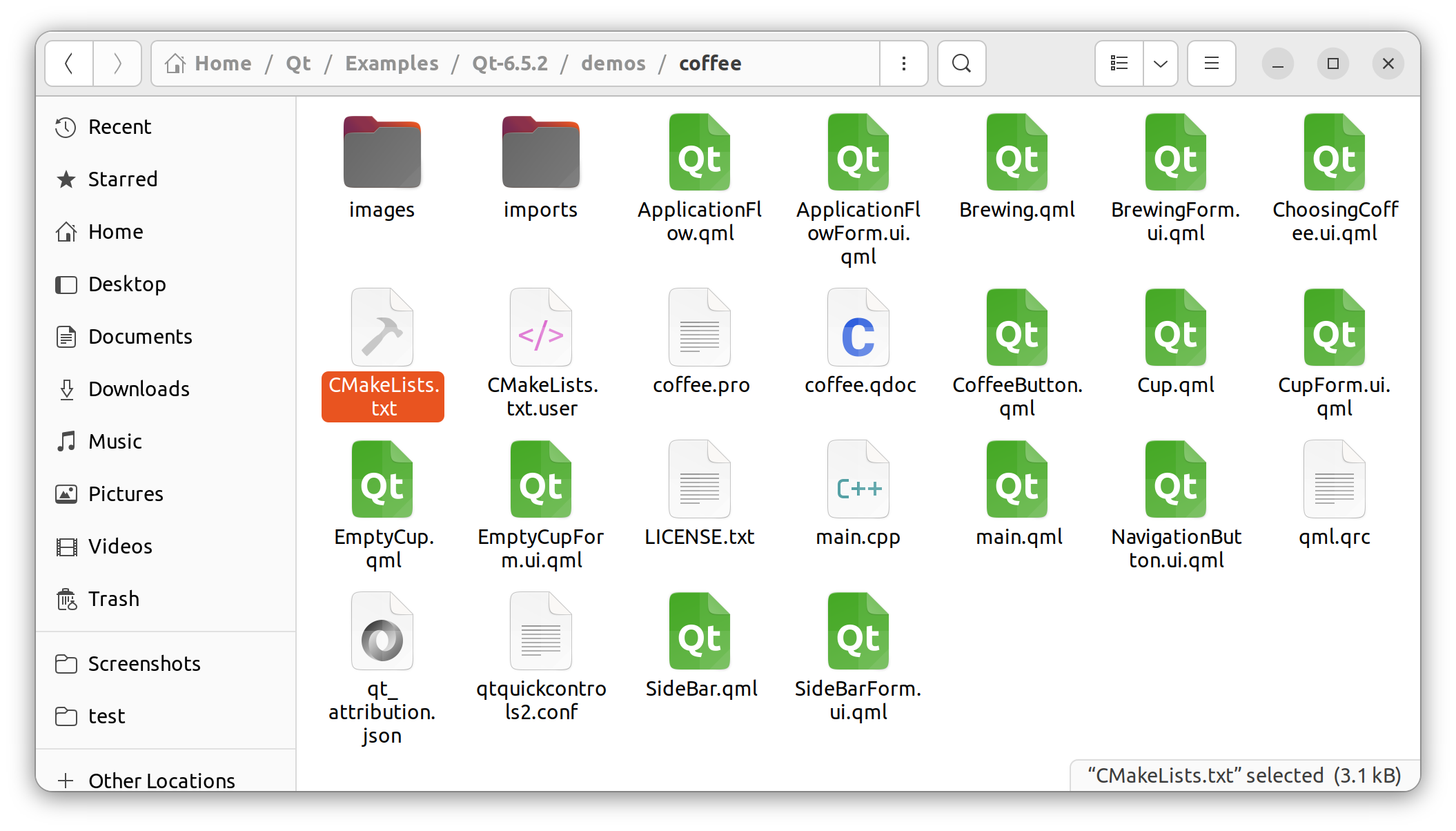This screenshot has height=831, width=1456.
Task: Select the Starred sidebar item
Action: pos(122,179)
